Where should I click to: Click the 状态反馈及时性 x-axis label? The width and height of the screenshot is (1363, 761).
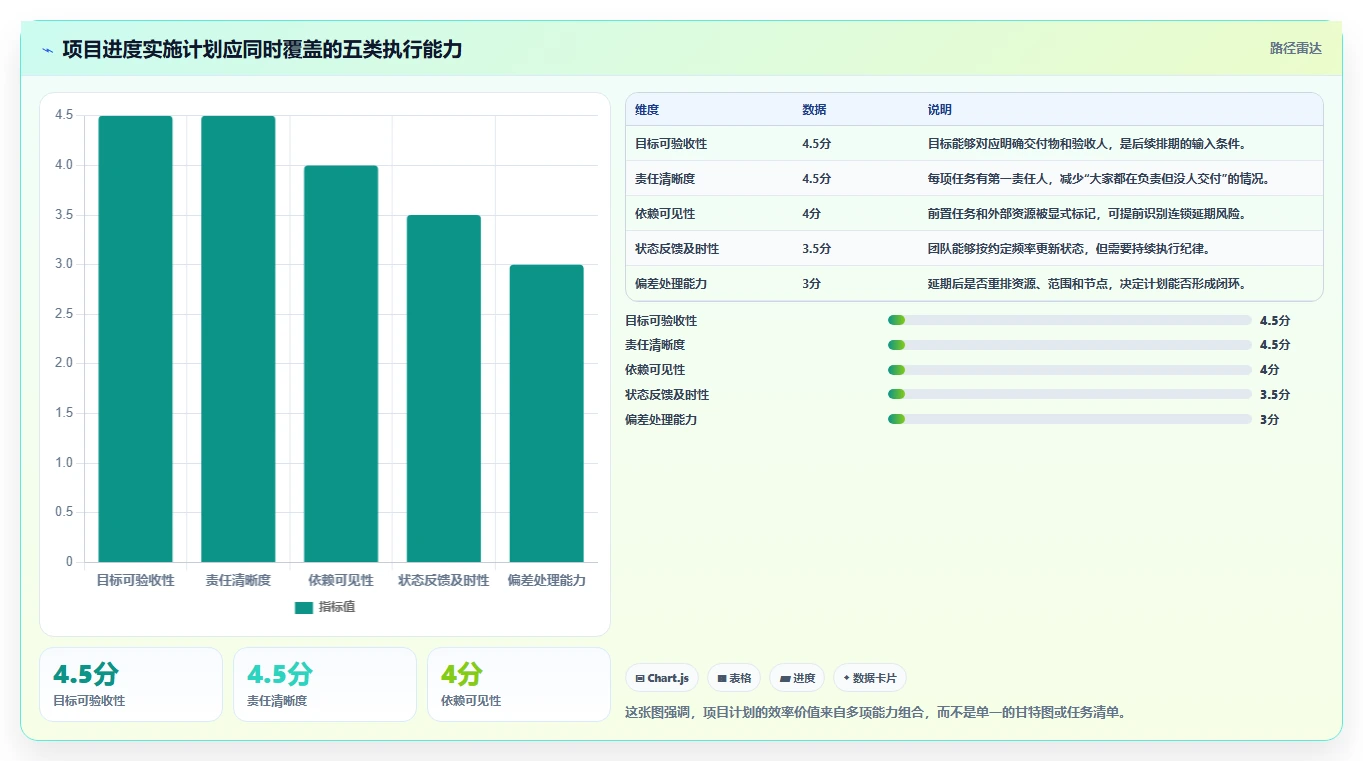[x=444, y=580]
